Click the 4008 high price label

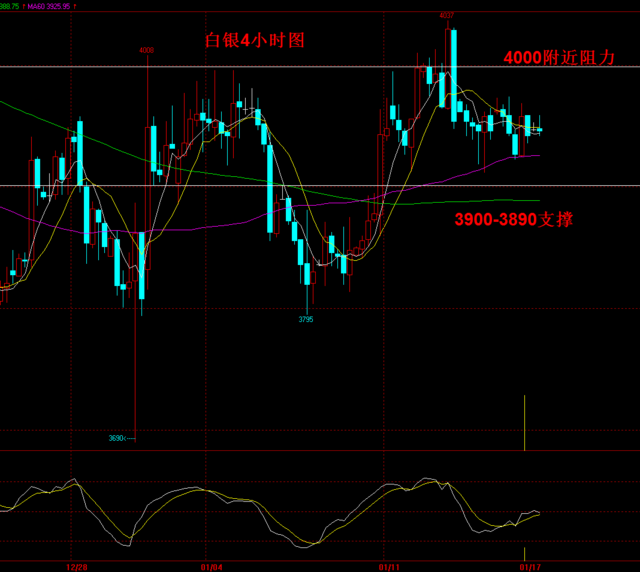pyautogui.click(x=147, y=50)
